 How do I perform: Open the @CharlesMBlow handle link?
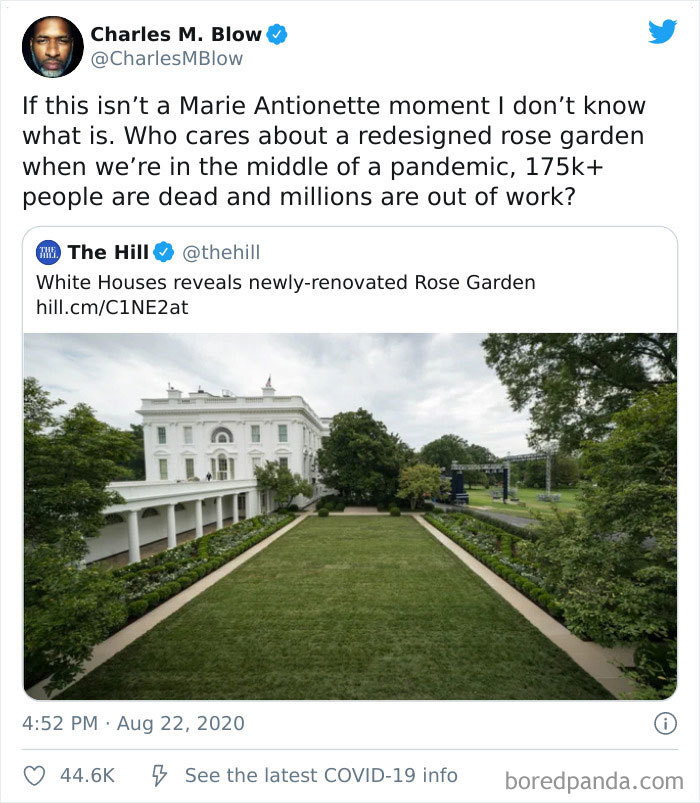click(167, 59)
